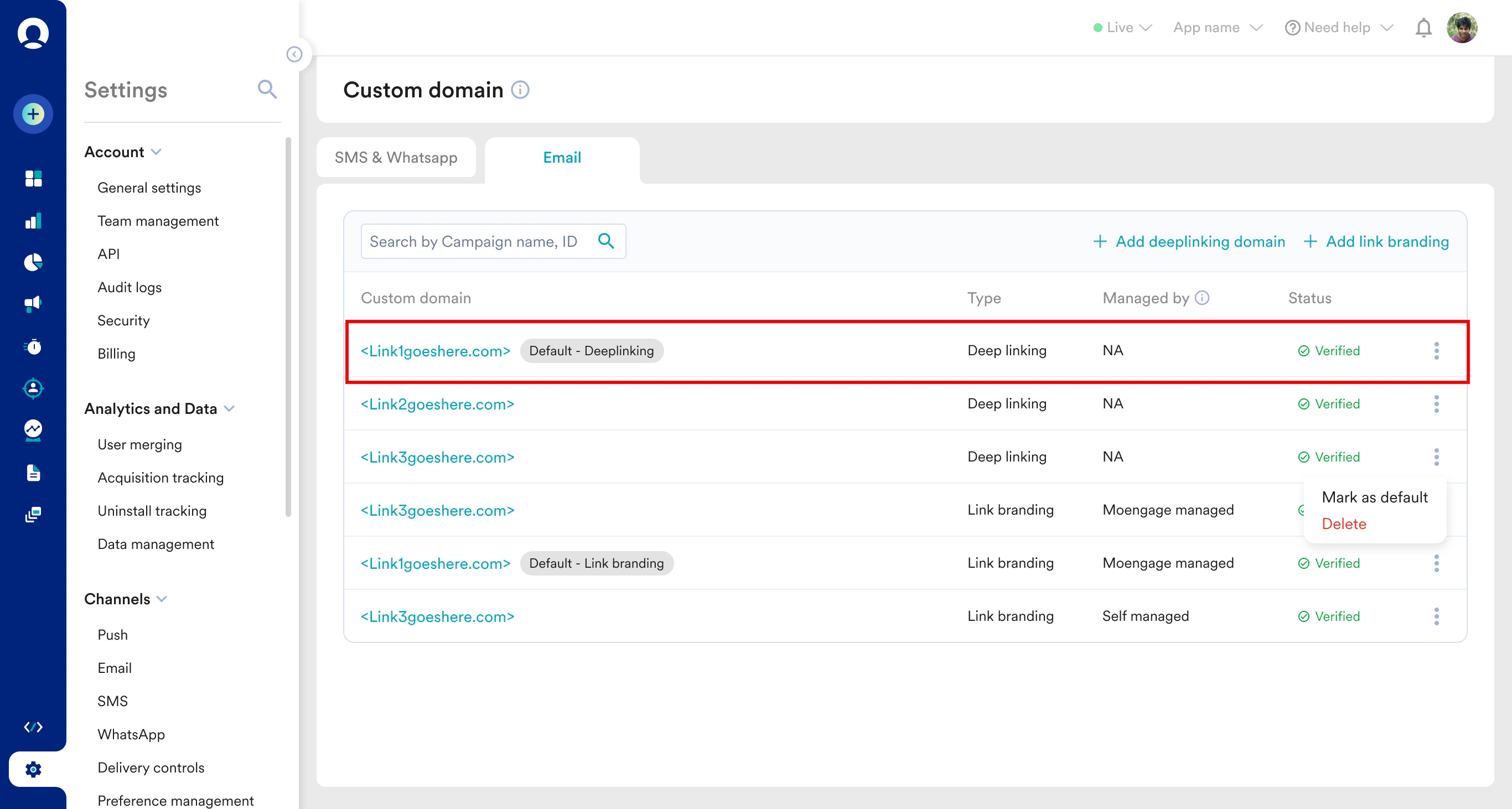Open Team management settings
Screen dimensions: 1512x809
click(x=158, y=221)
